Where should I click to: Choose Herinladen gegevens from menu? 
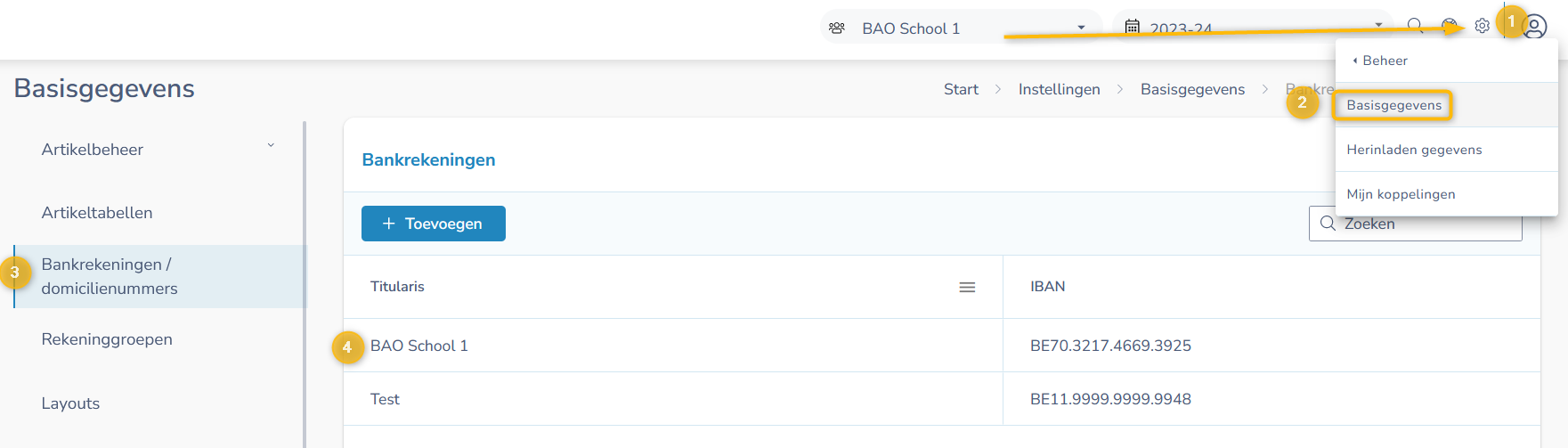1414,150
